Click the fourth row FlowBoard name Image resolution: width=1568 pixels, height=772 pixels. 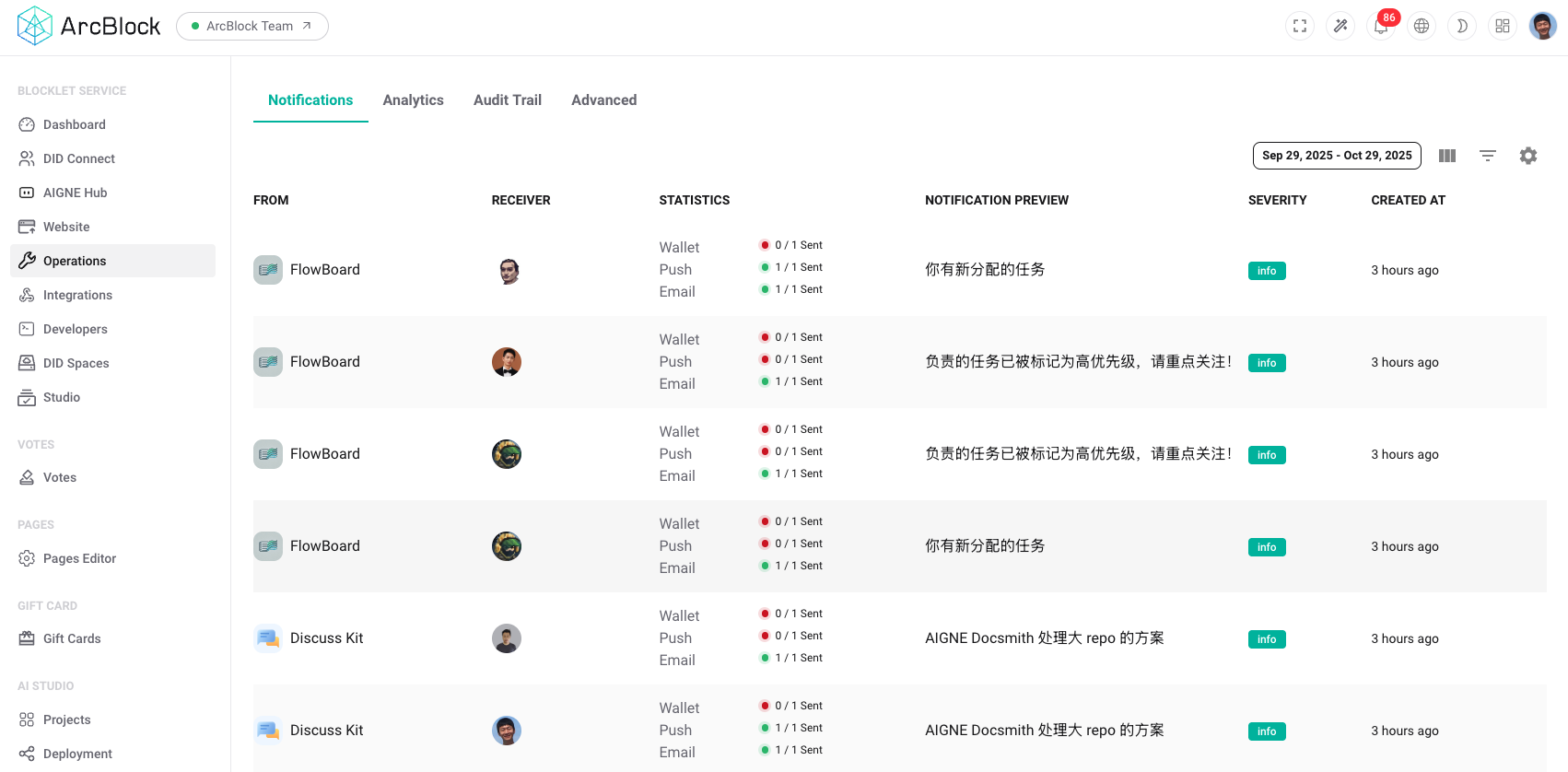[x=325, y=546]
